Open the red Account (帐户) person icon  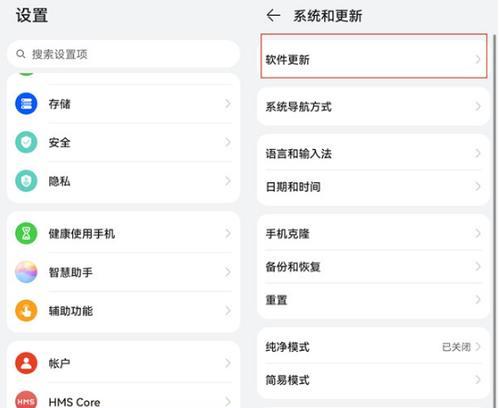pos(26,363)
